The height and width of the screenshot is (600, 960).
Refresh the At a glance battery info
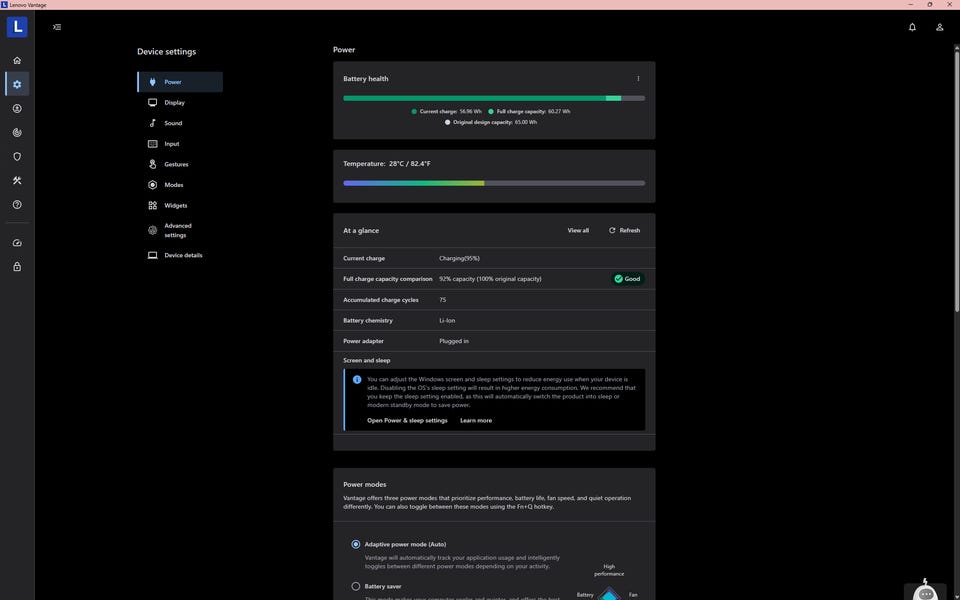[x=624, y=230]
